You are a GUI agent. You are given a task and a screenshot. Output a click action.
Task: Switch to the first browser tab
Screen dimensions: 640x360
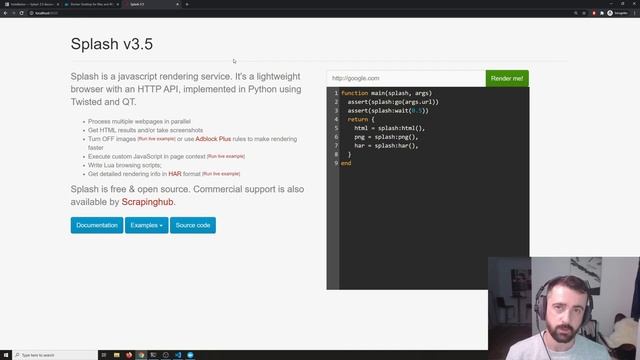(32, 4)
